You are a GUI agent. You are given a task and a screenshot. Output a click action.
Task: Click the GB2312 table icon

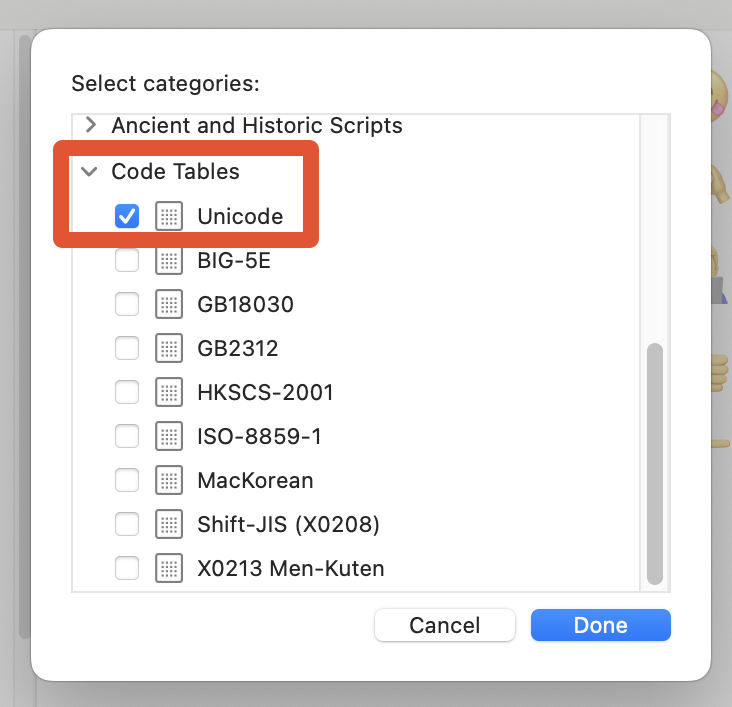tap(169, 348)
